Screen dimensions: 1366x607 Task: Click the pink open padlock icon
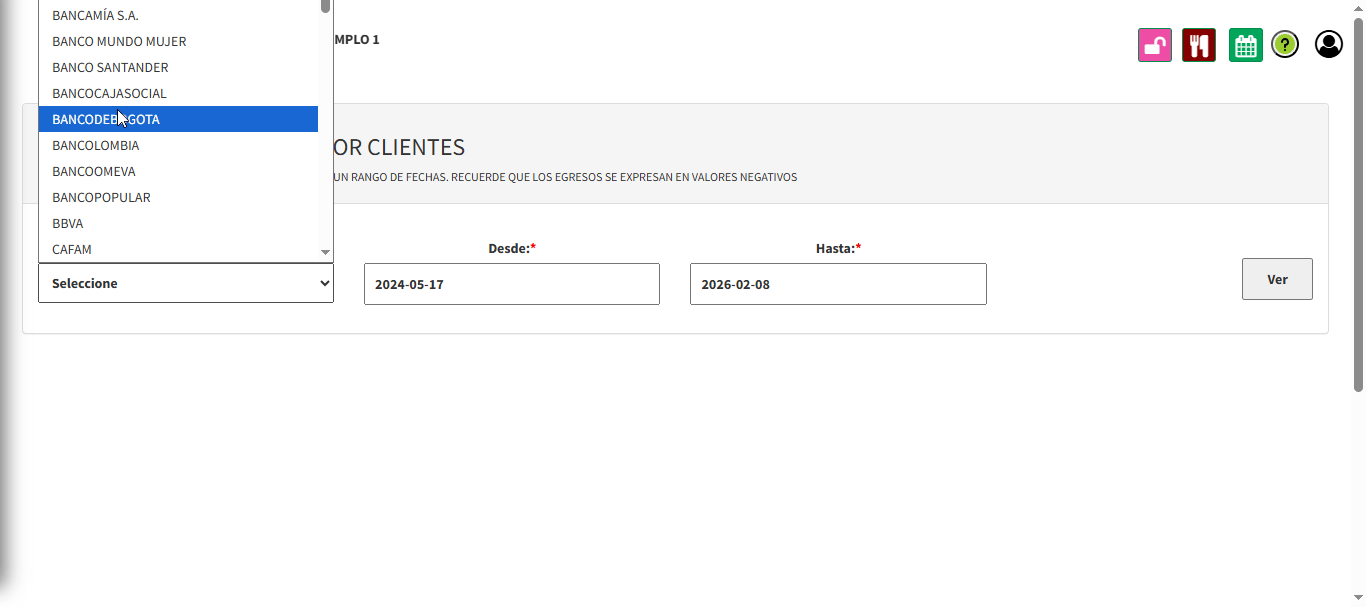(1154, 45)
